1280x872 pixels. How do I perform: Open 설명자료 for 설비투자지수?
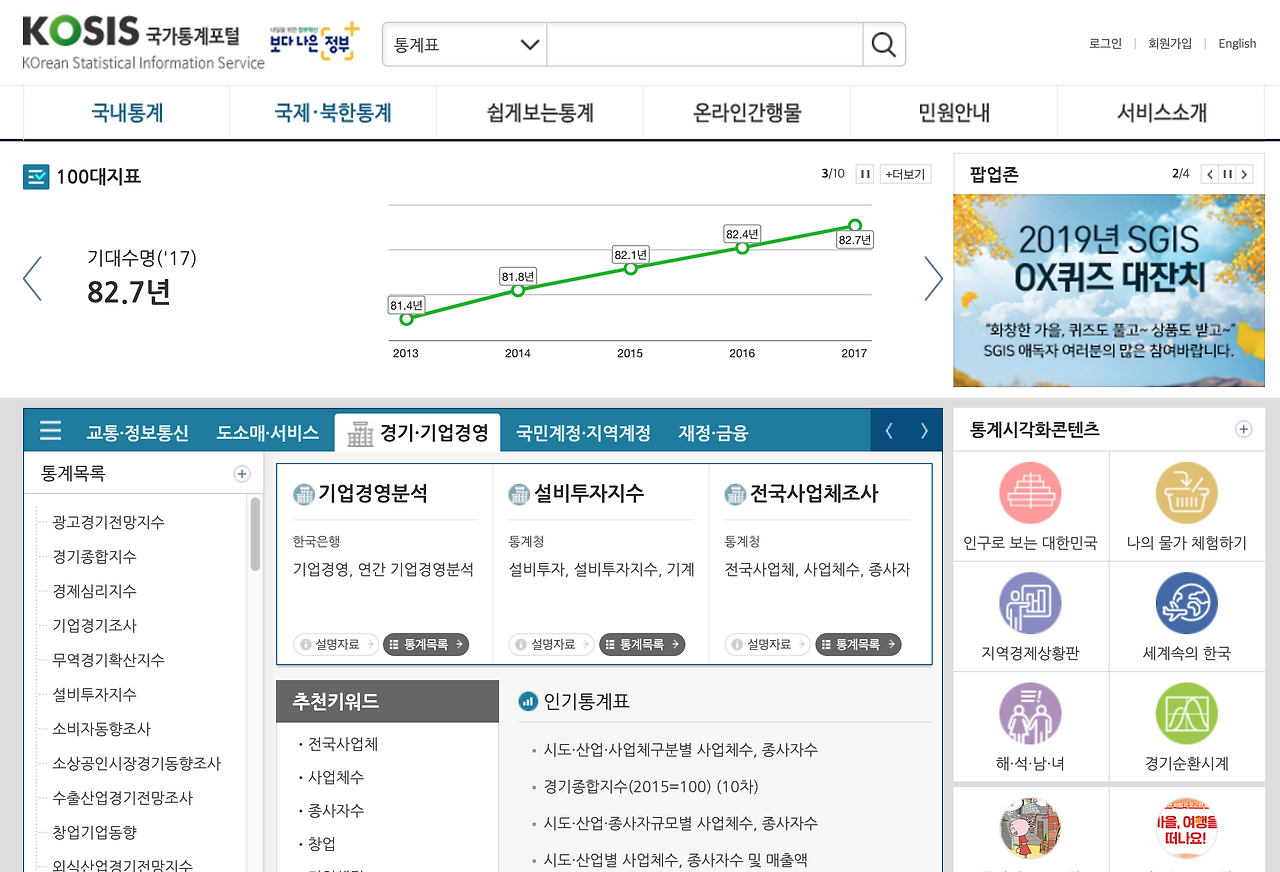pyautogui.click(x=553, y=645)
